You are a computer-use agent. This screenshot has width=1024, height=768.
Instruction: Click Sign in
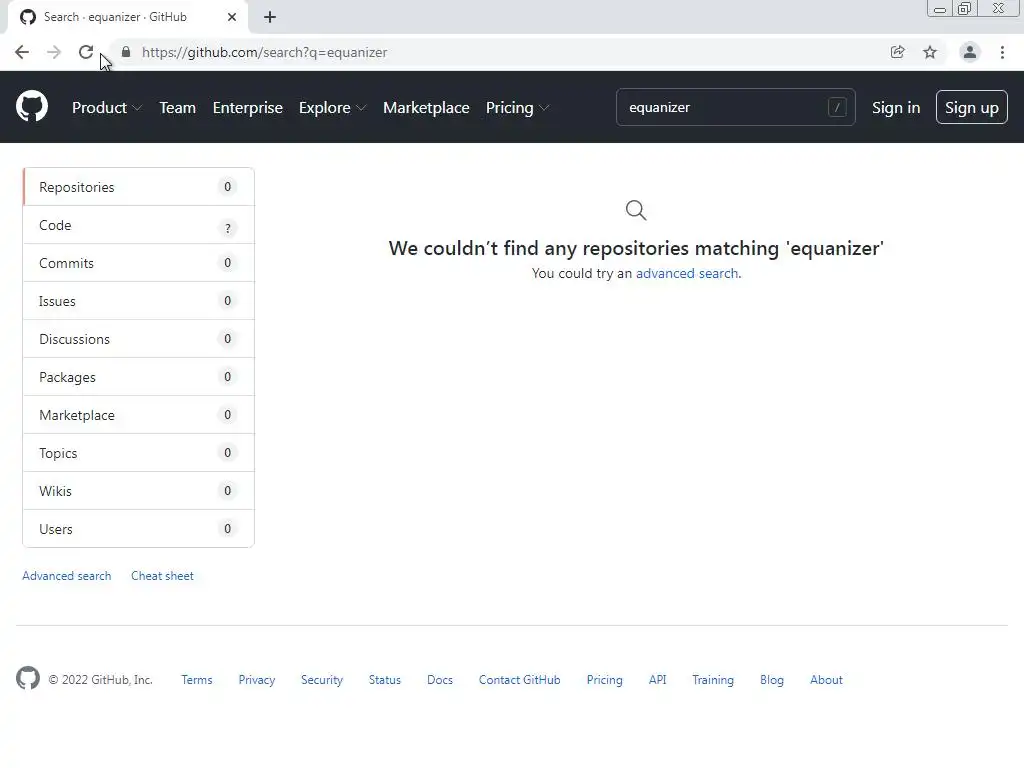[896, 108]
